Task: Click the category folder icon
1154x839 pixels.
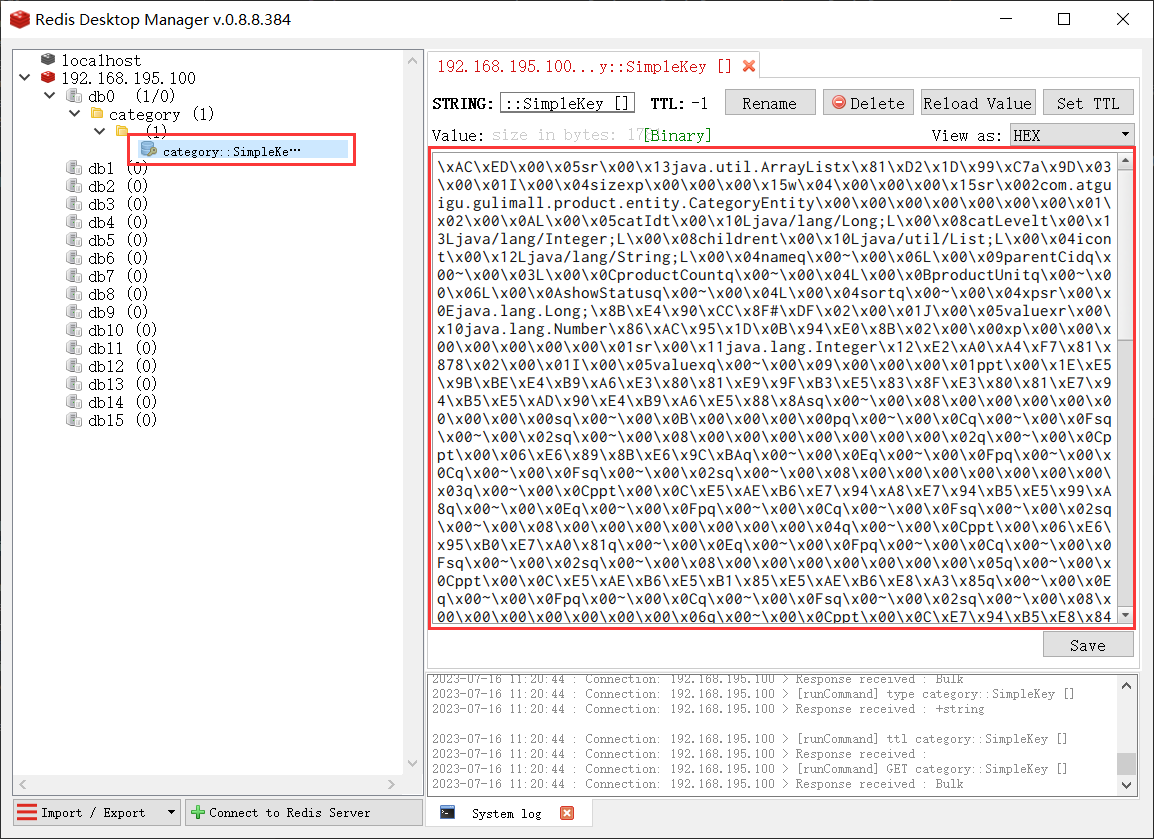Action: [x=97, y=115]
